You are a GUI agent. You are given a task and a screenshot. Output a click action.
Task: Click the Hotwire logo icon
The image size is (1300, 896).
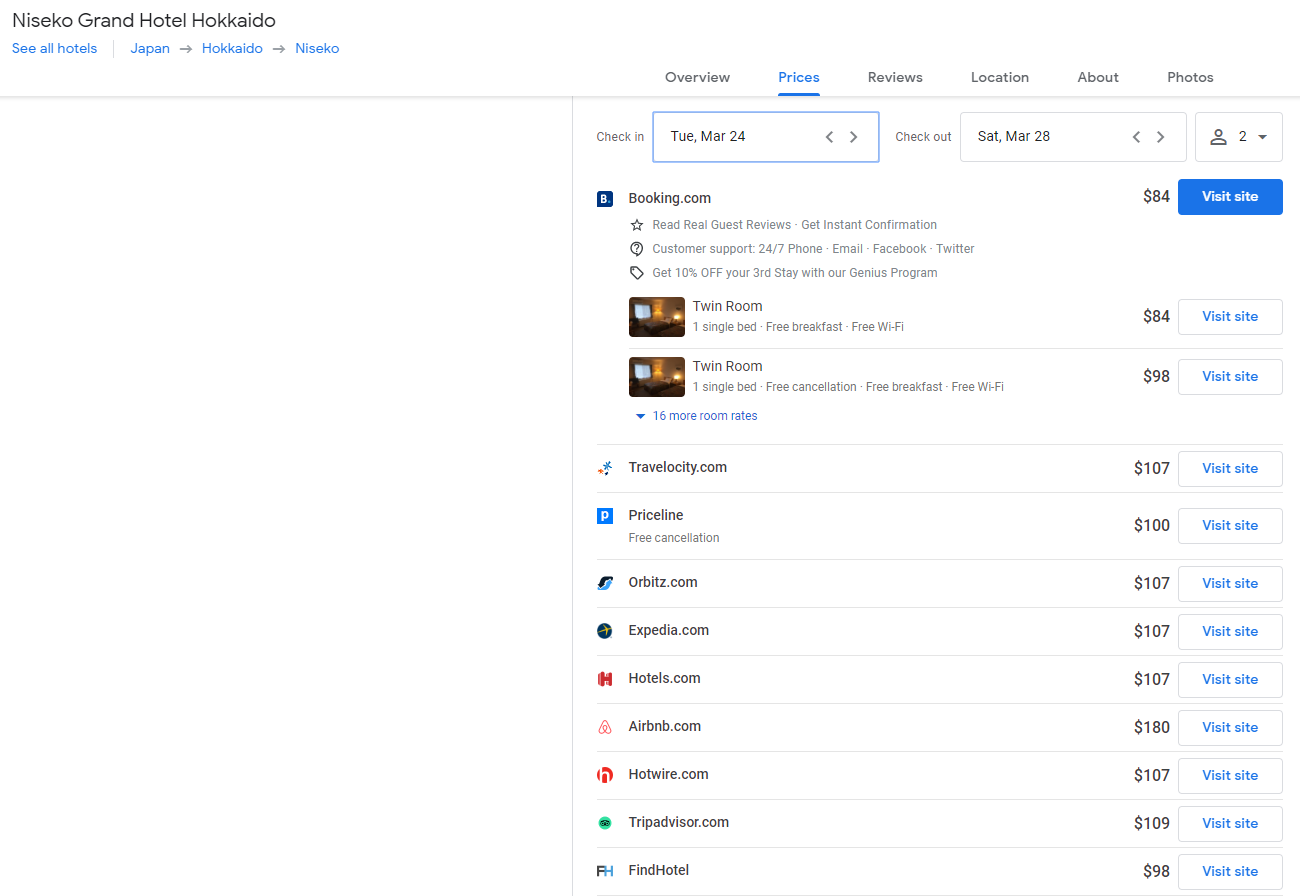(x=604, y=775)
